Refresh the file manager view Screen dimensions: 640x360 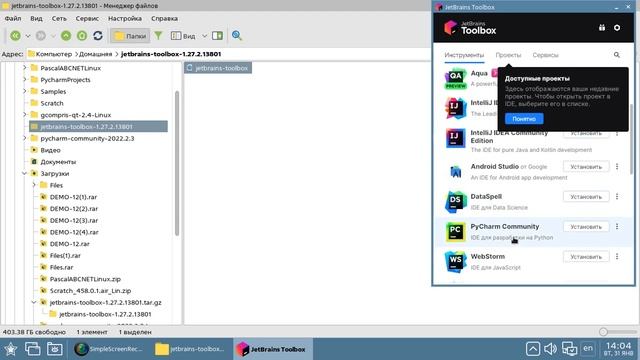click(x=98, y=36)
